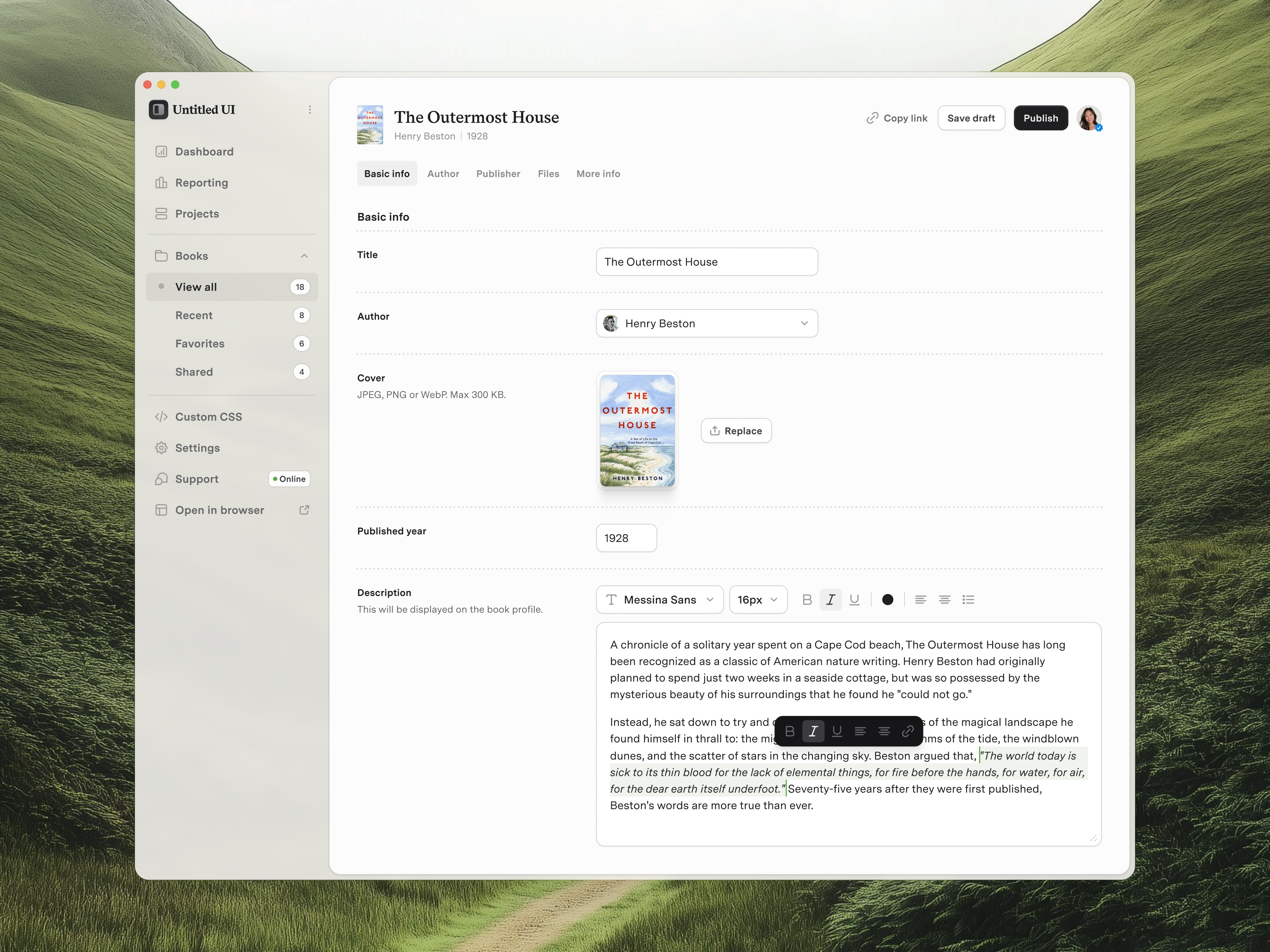The width and height of the screenshot is (1270, 952).
Task: Switch to the Files tab
Action: [x=548, y=174]
